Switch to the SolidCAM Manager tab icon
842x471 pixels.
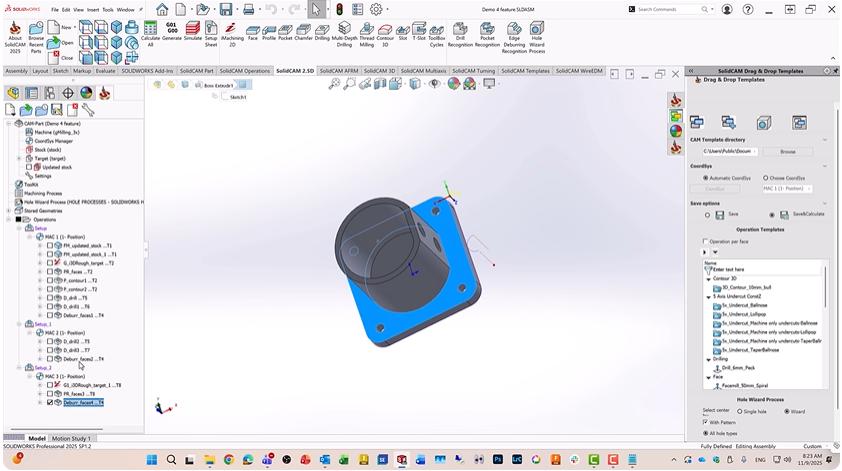coord(105,93)
